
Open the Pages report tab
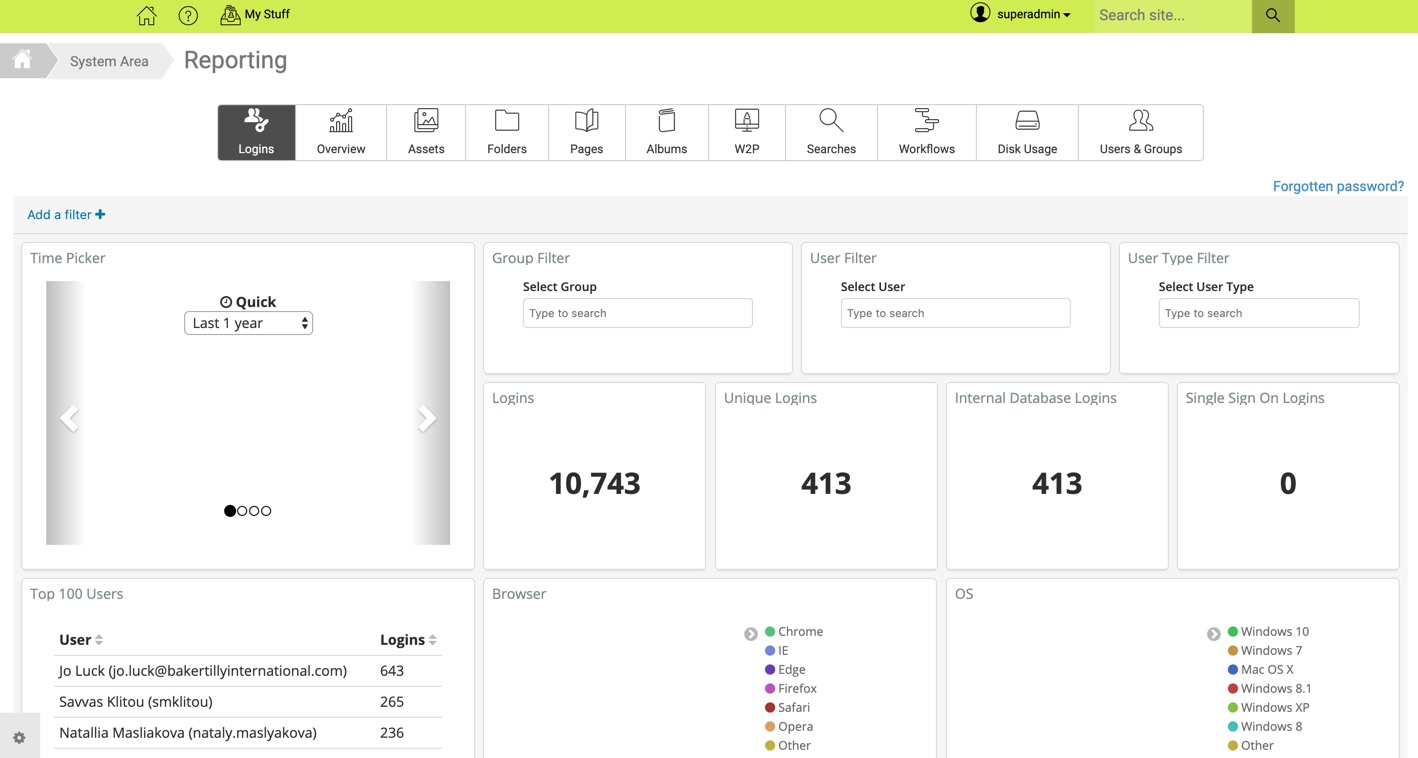click(587, 132)
